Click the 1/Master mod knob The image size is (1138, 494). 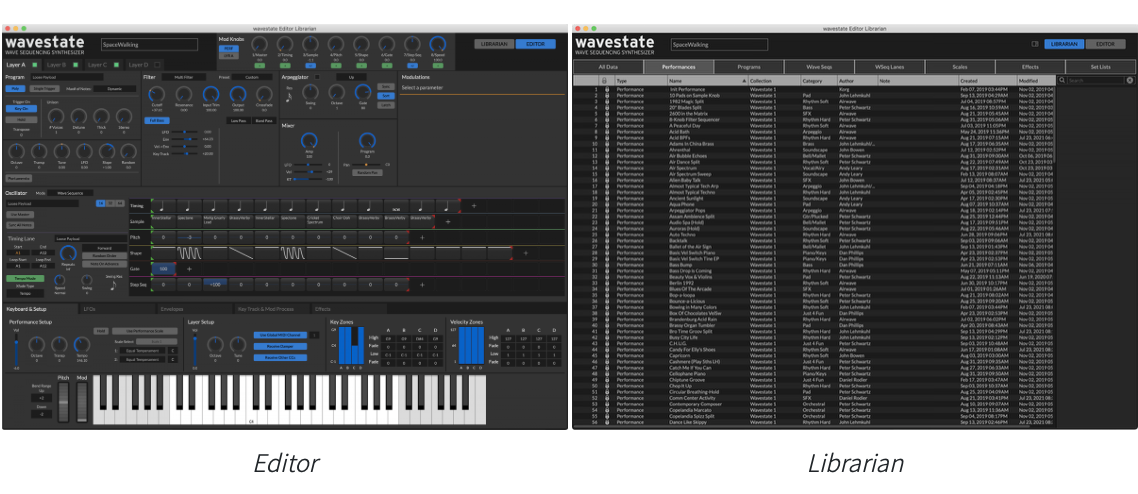259,44
